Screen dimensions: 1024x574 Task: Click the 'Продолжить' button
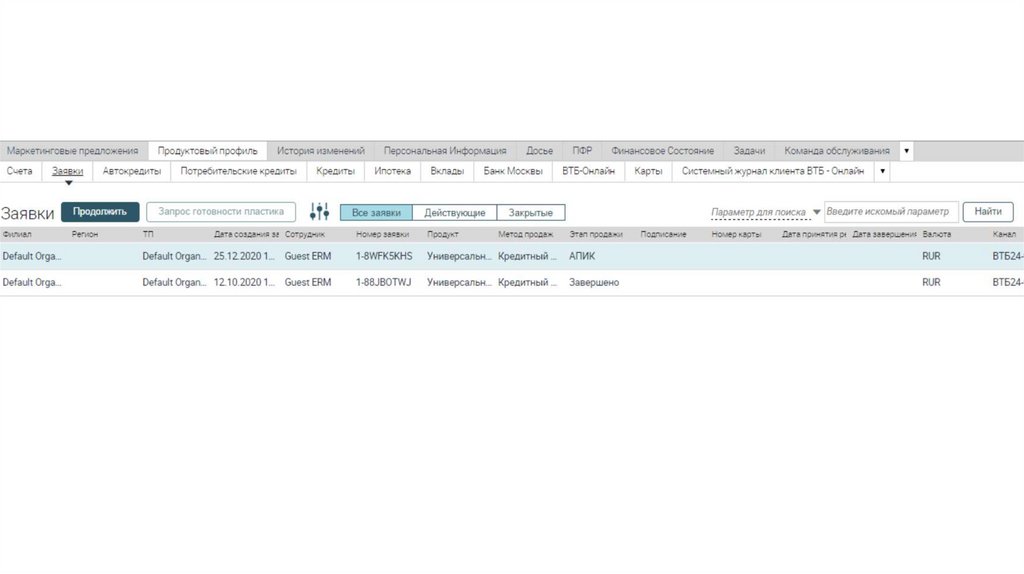click(x=100, y=212)
